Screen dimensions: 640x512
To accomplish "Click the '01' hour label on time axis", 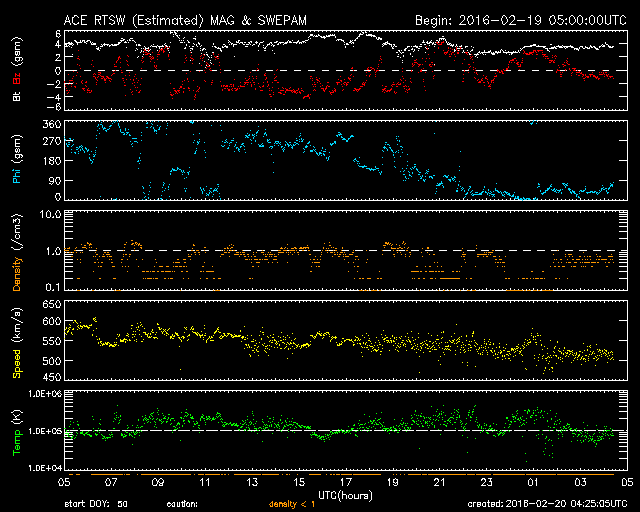I will (533, 483).
